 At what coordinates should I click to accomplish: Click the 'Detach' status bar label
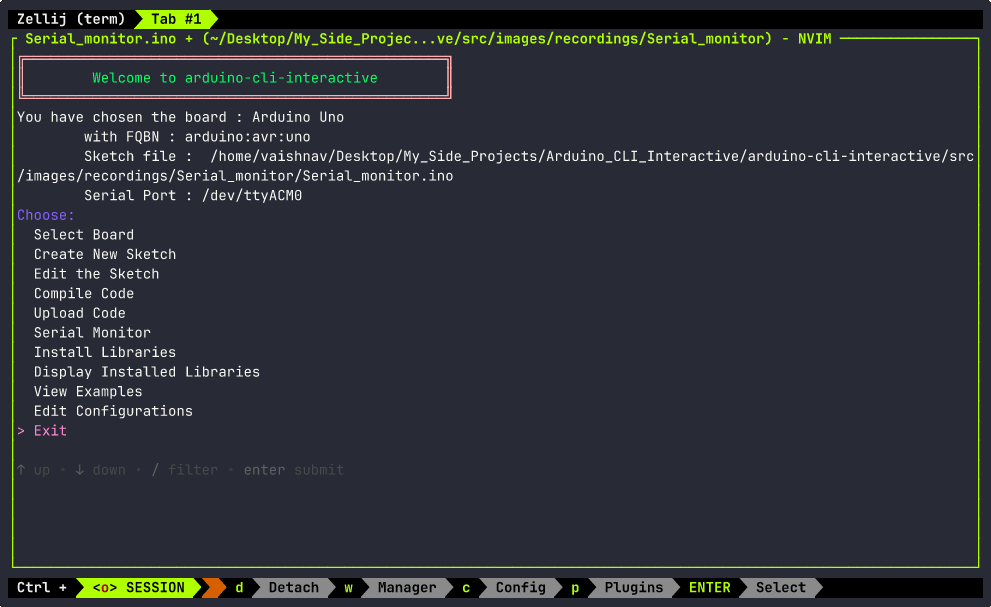pyautogui.click(x=294, y=587)
